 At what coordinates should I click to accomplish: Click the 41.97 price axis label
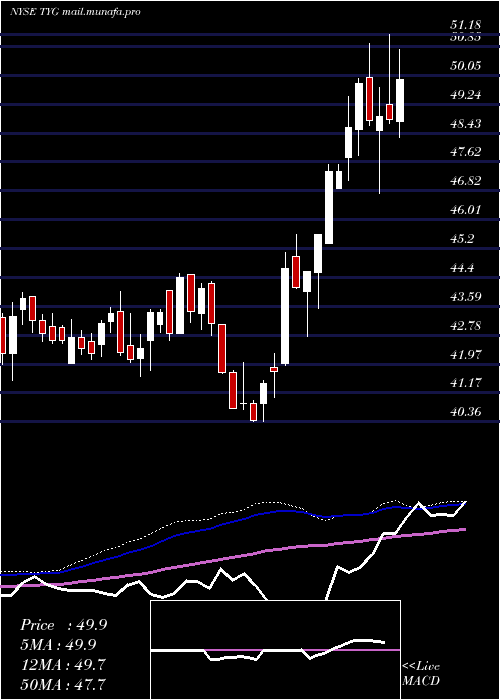pos(465,354)
